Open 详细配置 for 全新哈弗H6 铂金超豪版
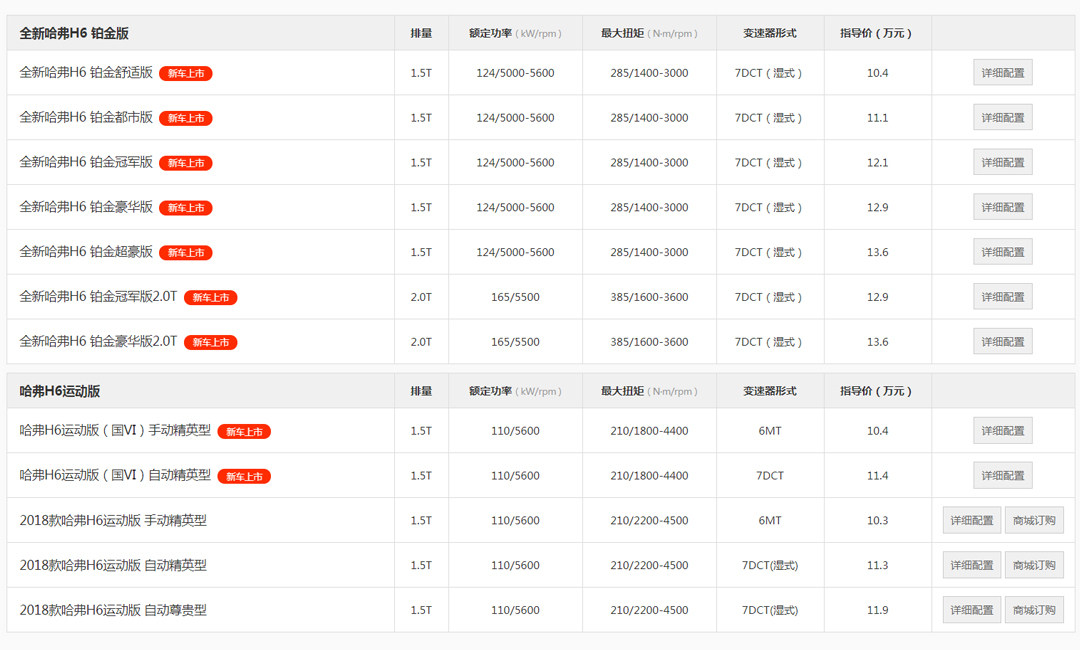The width and height of the screenshot is (1080, 650). tap(1002, 252)
